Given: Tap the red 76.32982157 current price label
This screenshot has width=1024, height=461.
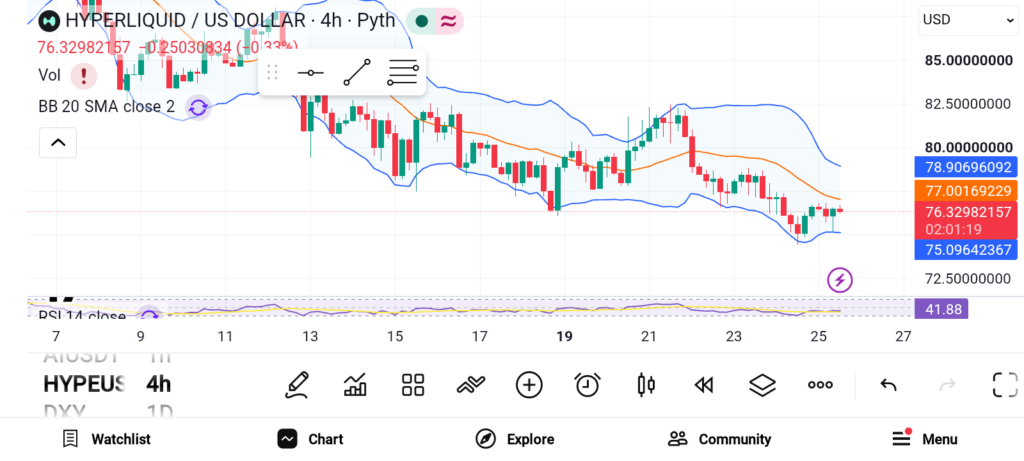Looking at the screenshot, I should pyautogui.click(x=966, y=212).
